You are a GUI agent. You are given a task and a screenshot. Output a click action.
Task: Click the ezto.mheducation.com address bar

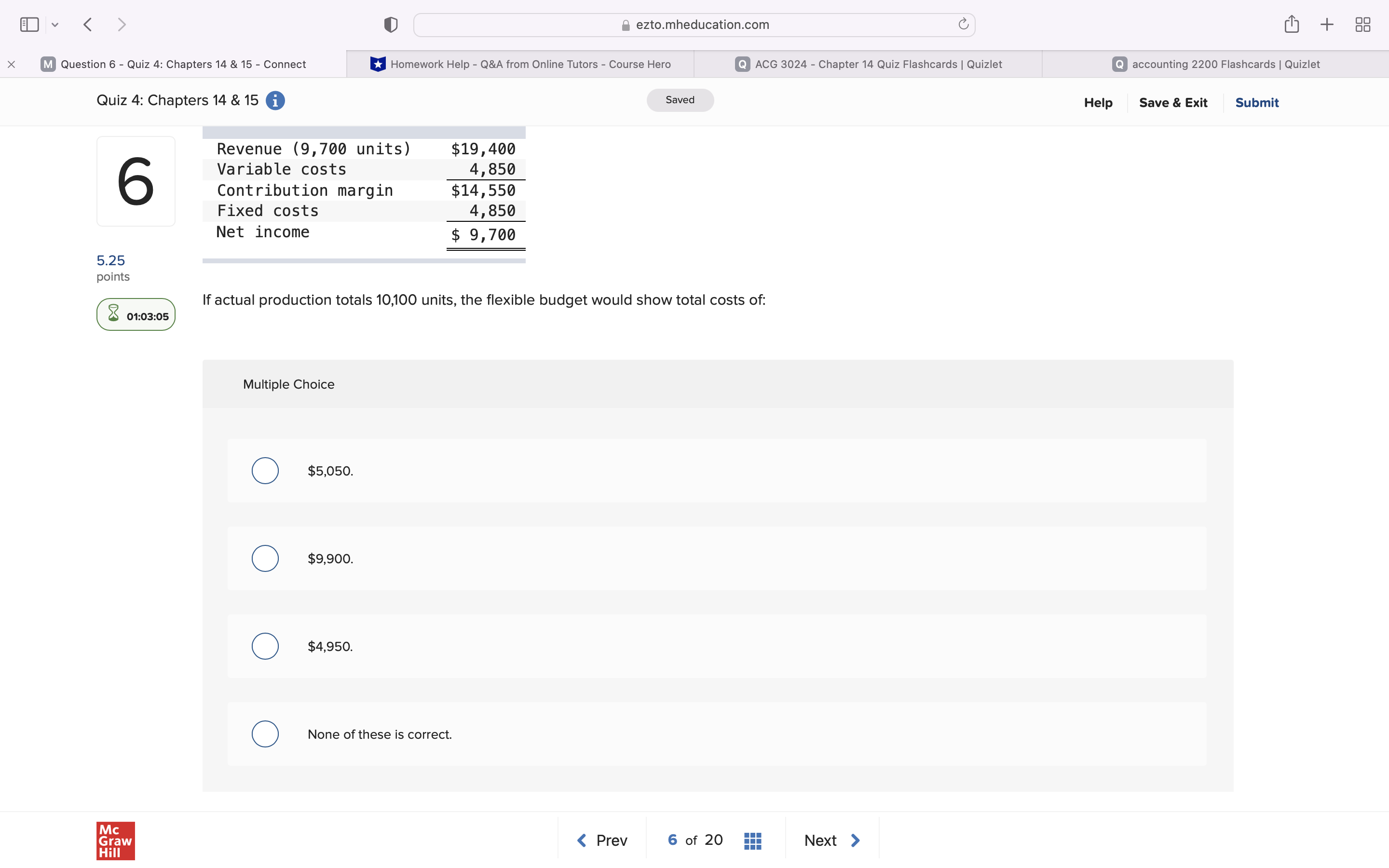(694, 25)
